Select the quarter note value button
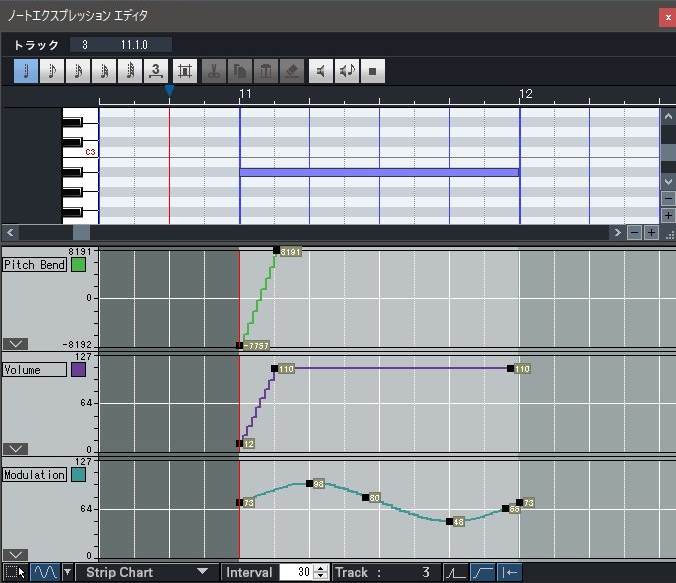676x583 pixels. pos(25,71)
